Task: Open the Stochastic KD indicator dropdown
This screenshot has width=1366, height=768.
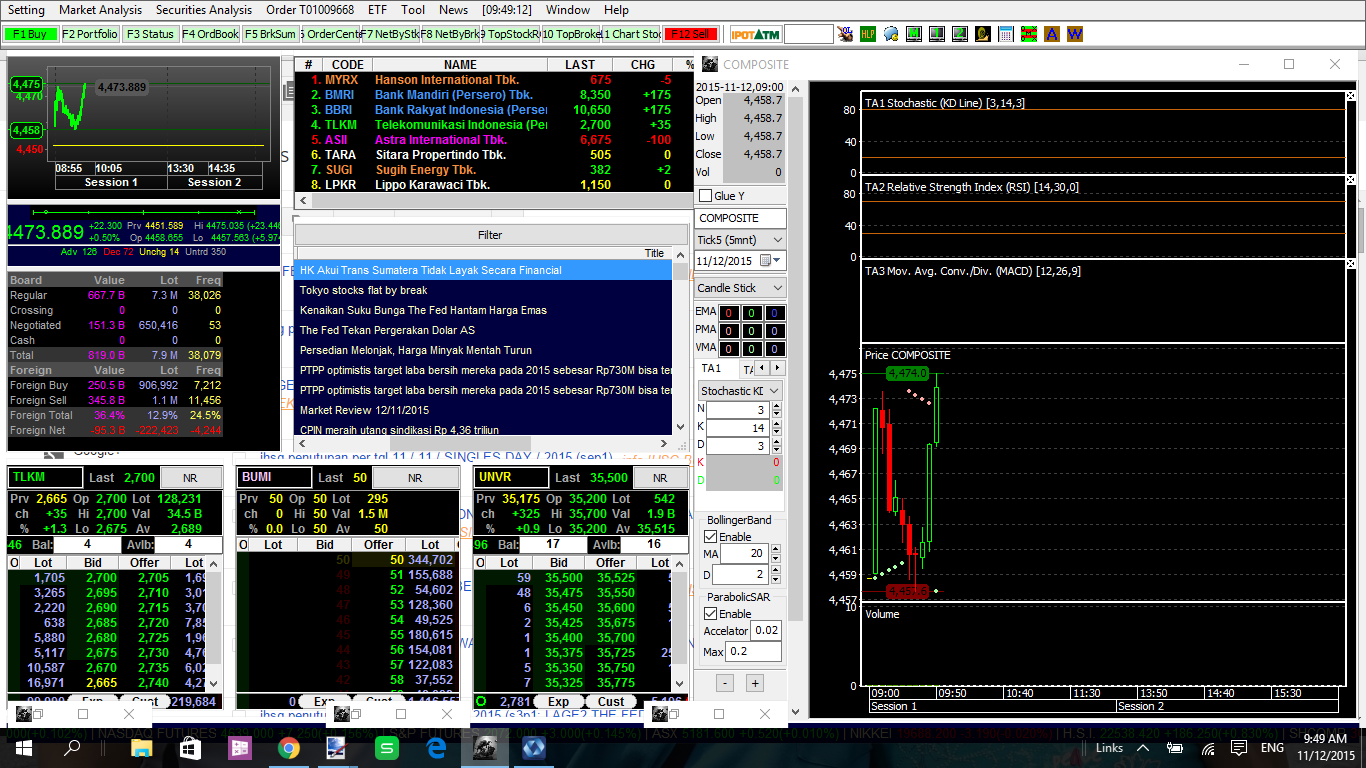Action: coord(740,391)
